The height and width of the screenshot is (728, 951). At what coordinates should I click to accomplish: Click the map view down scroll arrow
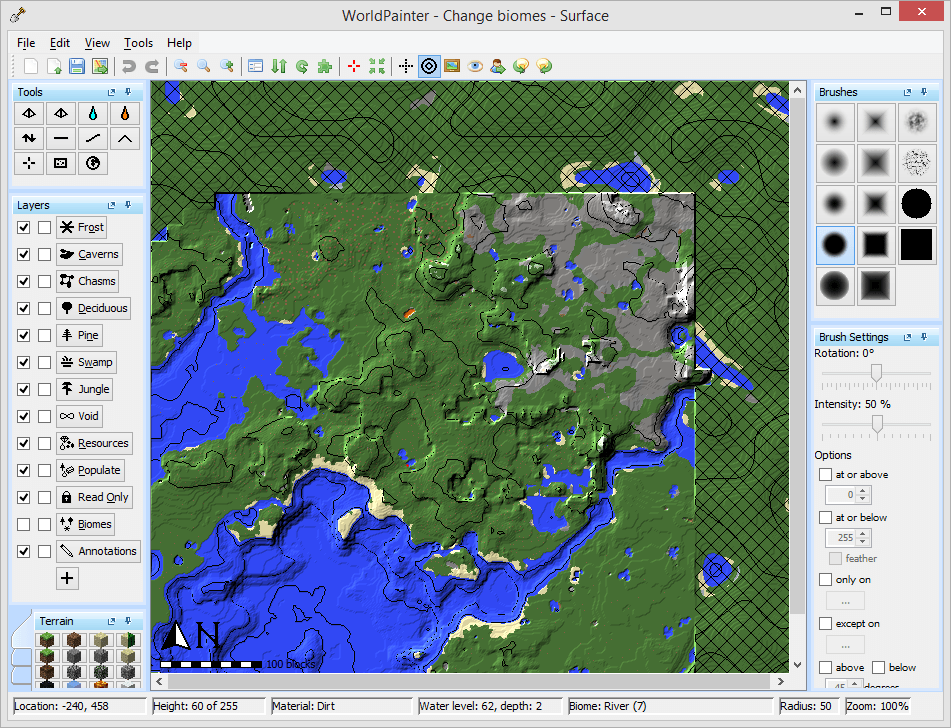pos(797,664)
